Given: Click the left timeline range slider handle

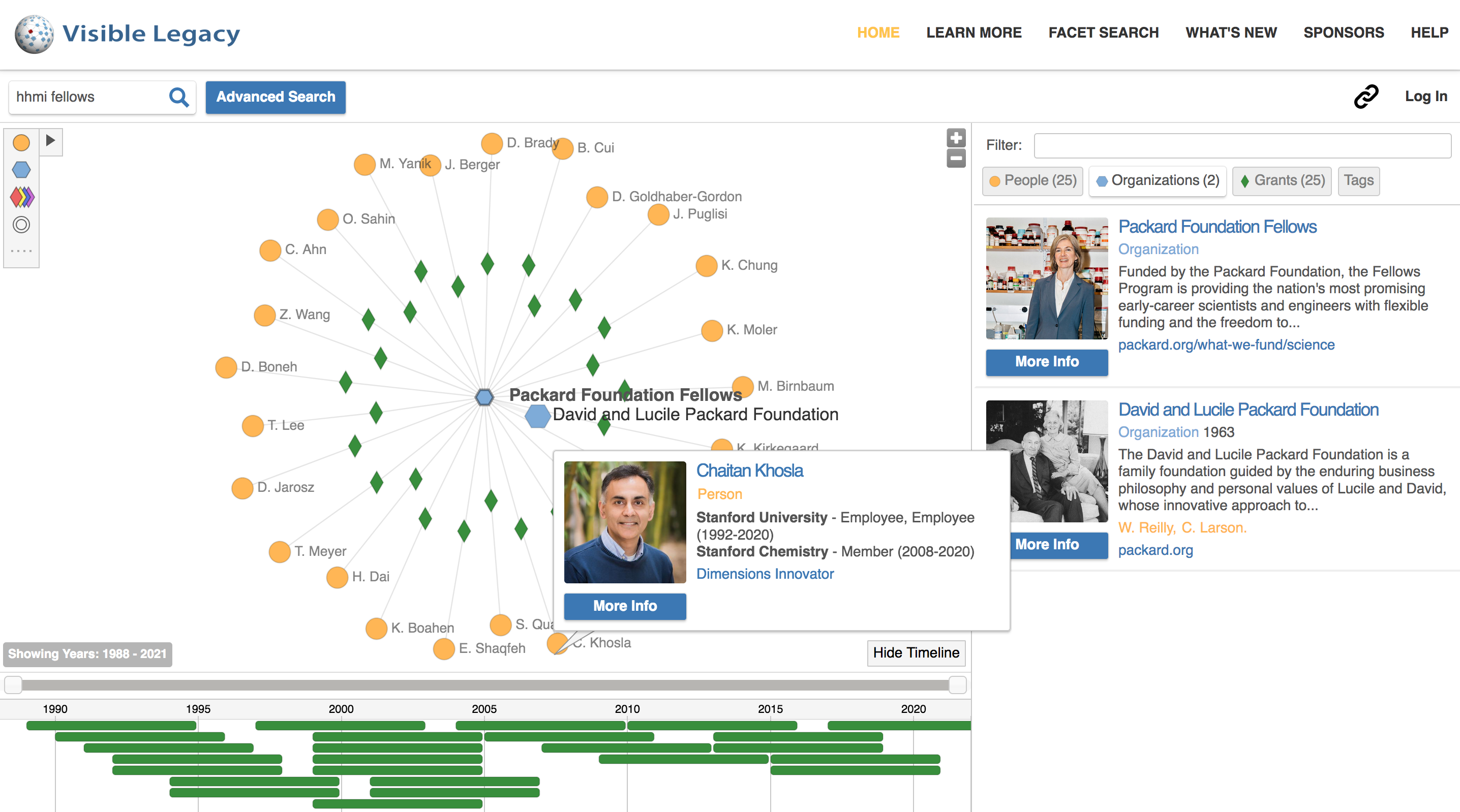Looking at the screenshot, I should [13, 685].
